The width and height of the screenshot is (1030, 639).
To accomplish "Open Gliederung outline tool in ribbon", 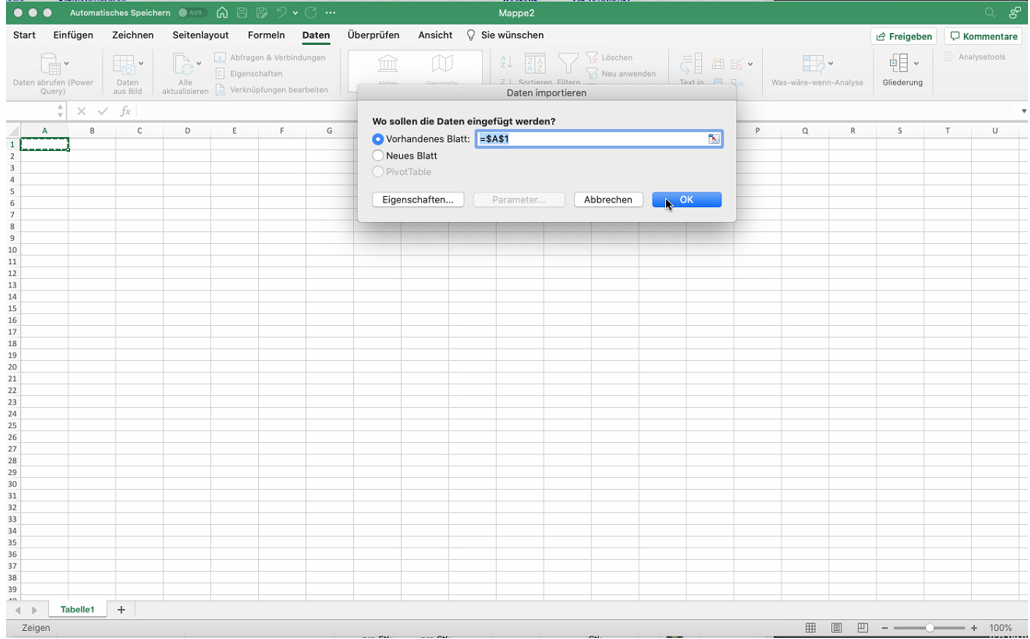I will coord(902,71).
